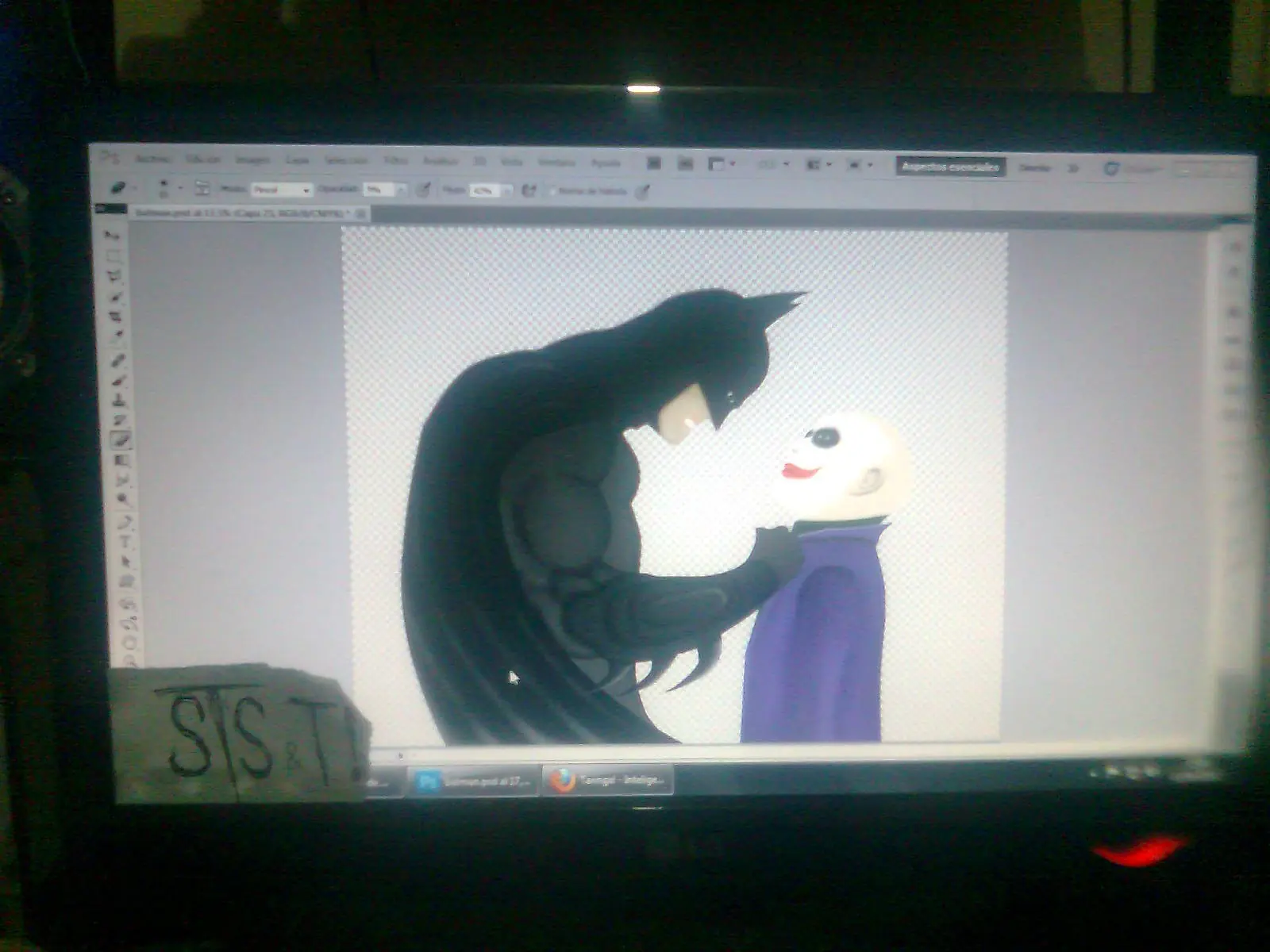Screen dimensions: 1270x952
Task: Select the Brush tool
Action: (x=119, y=382)
